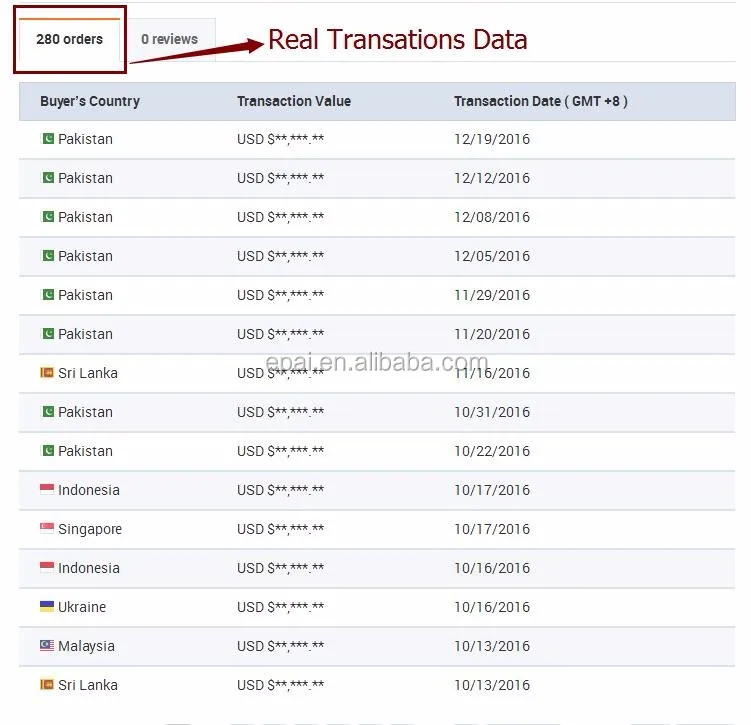Select the Singapore country name

pyautogui.click(x=90, y=529)
